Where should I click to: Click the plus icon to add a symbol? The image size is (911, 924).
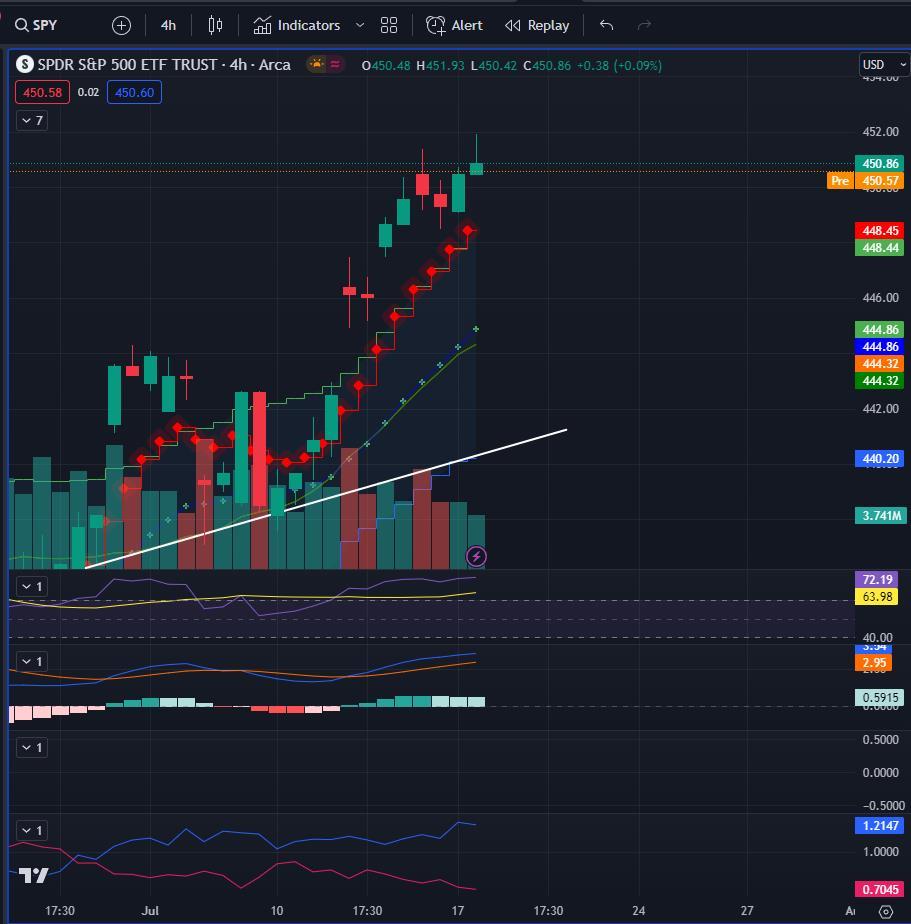(x=121, y=25)
